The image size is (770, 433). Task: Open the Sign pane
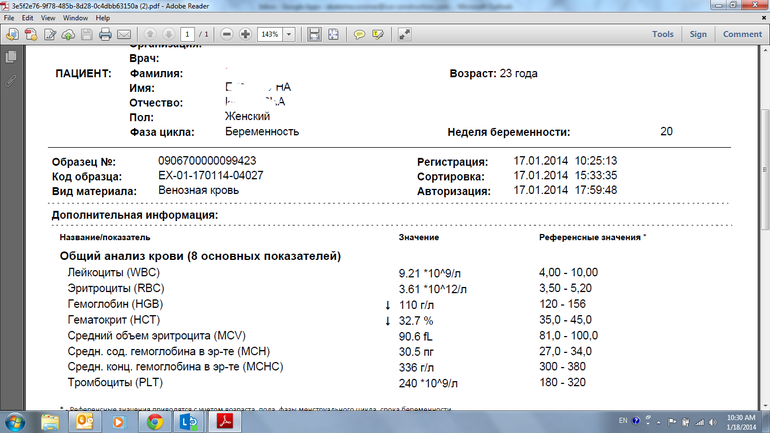[698, 34]
